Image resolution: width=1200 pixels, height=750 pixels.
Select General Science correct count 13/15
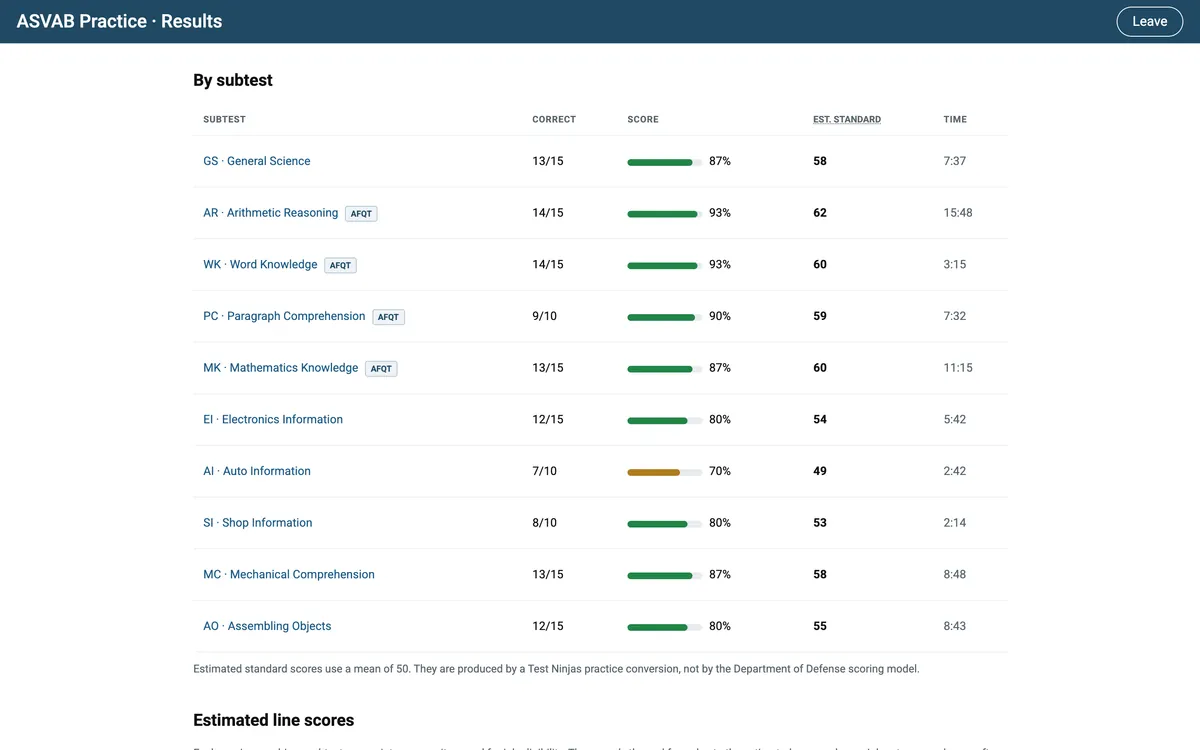(548, 161)
